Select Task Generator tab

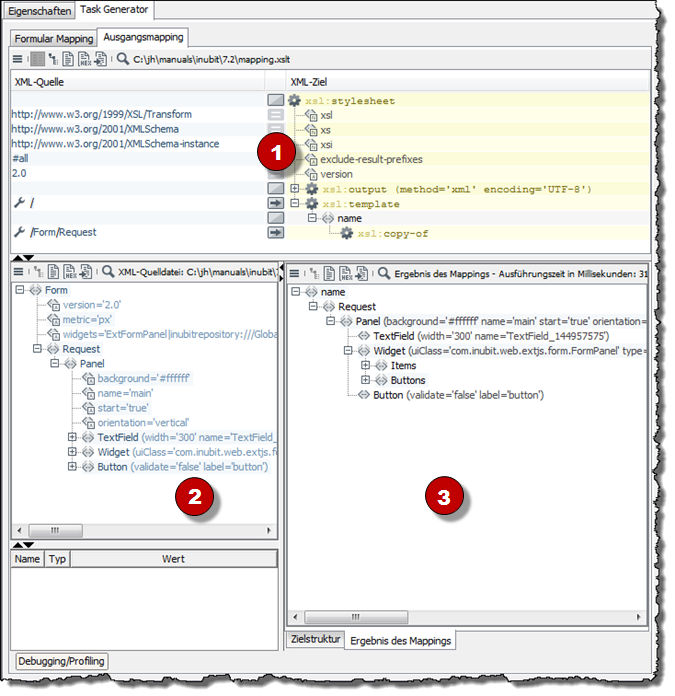pyautogui.click(x=114, y=9)
